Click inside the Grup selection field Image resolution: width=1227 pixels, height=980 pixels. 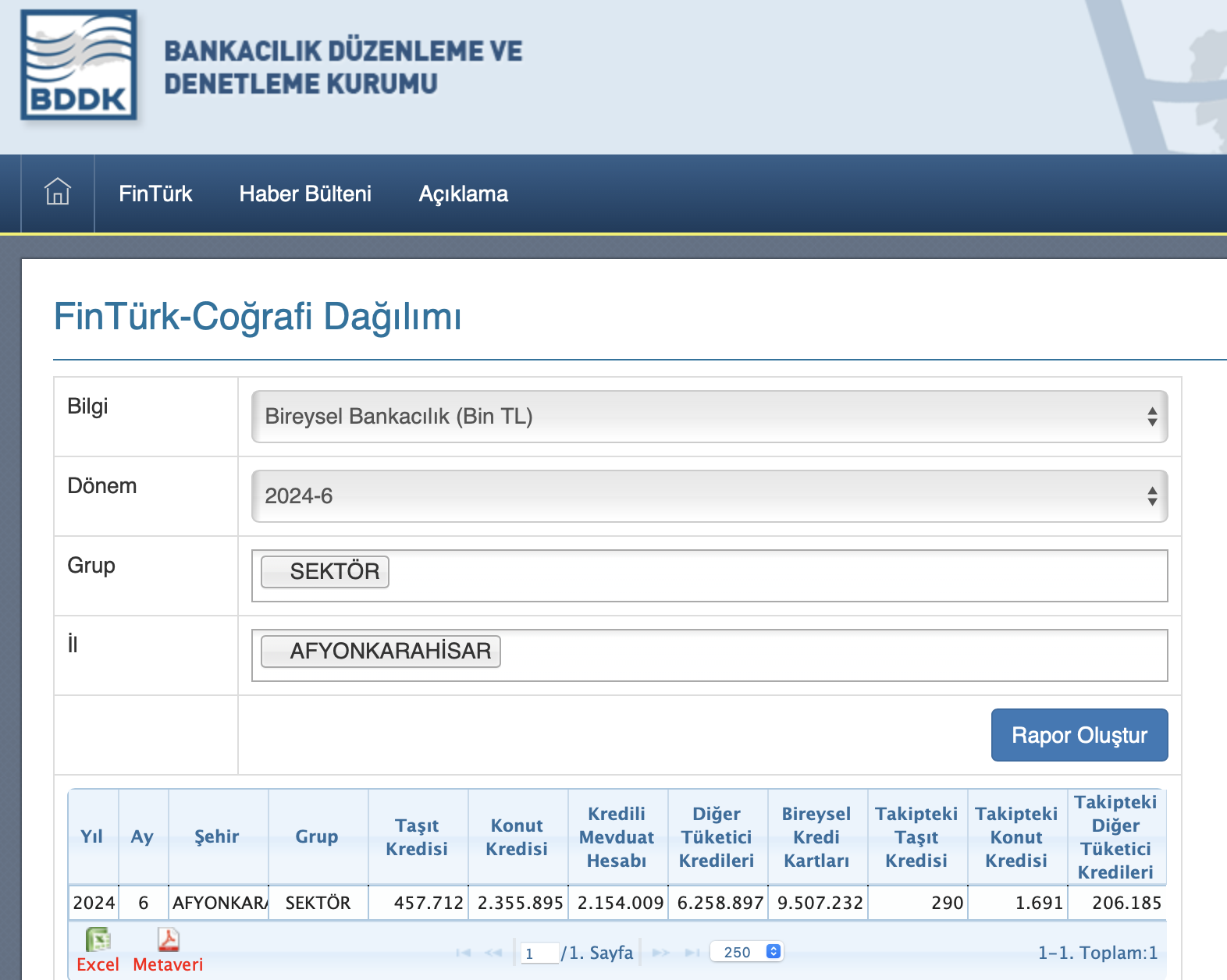[x=710, y=576]
